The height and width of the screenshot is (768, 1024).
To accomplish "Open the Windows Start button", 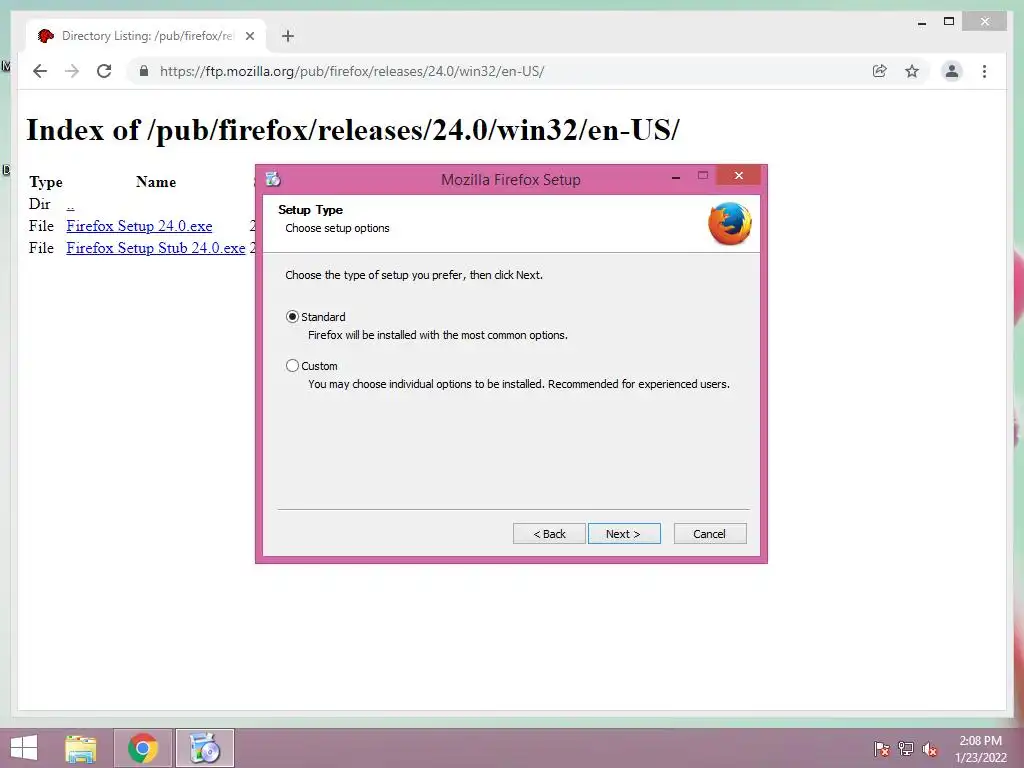I will pos(24,748).
